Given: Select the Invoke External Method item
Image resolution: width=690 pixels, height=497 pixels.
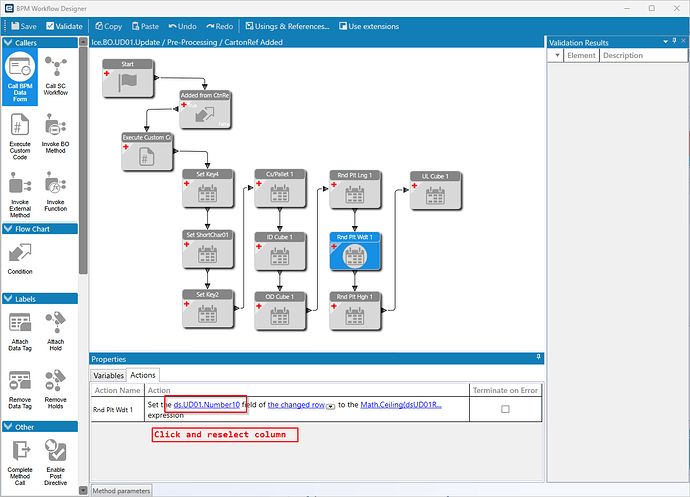Looking at the screenshot, I should pos(20,195).
